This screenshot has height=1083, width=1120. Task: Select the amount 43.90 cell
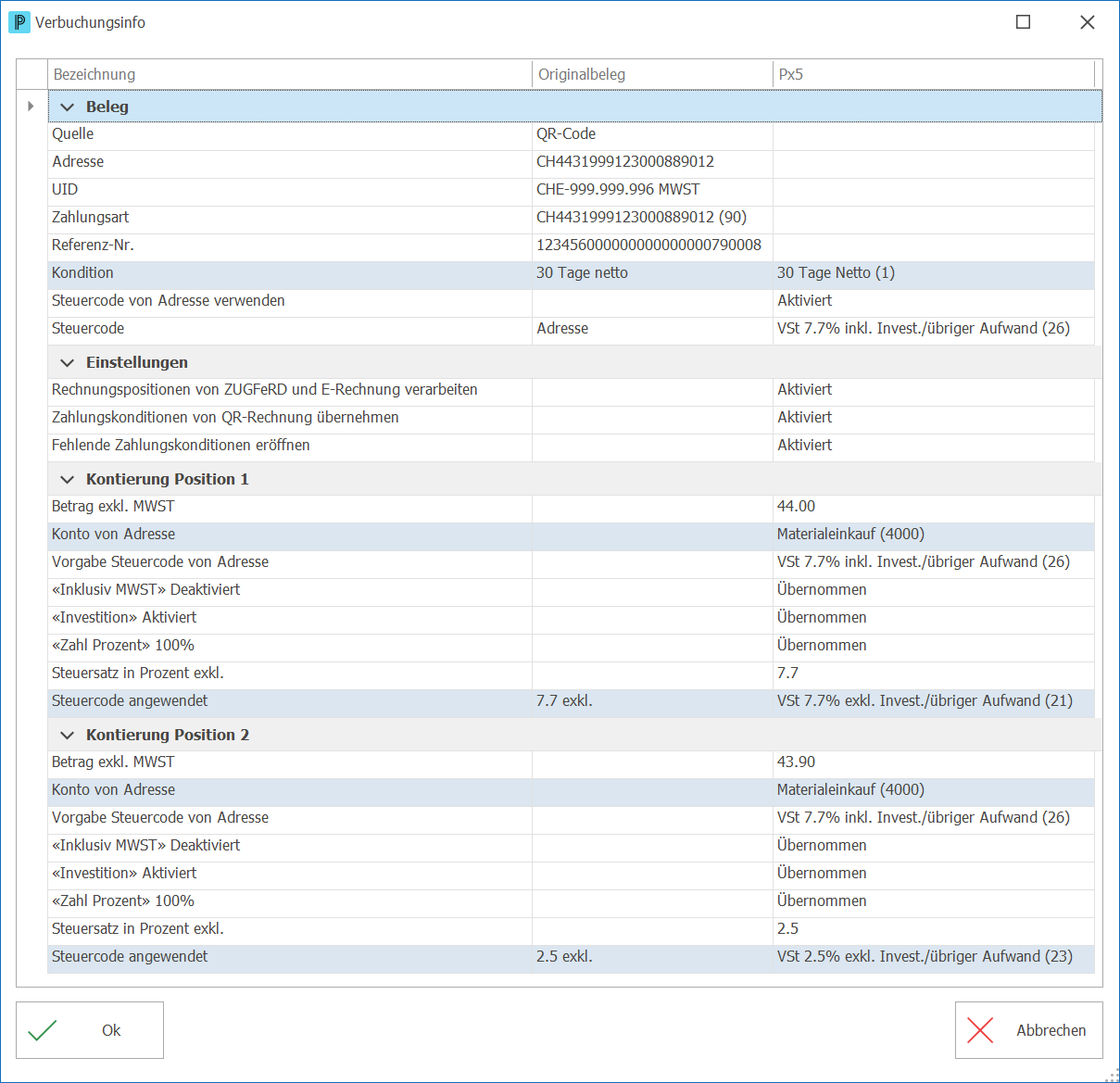tap(934, 762)
